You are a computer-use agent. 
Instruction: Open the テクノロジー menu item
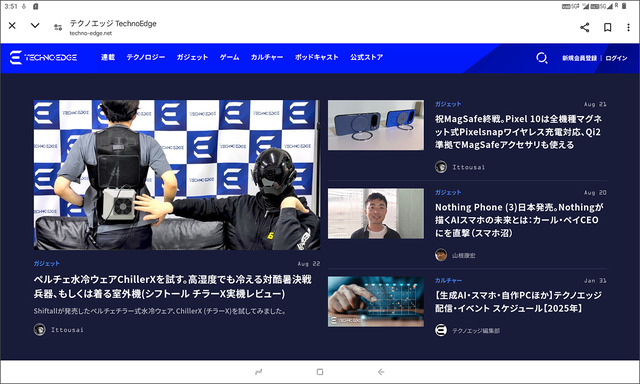point(146,57)
